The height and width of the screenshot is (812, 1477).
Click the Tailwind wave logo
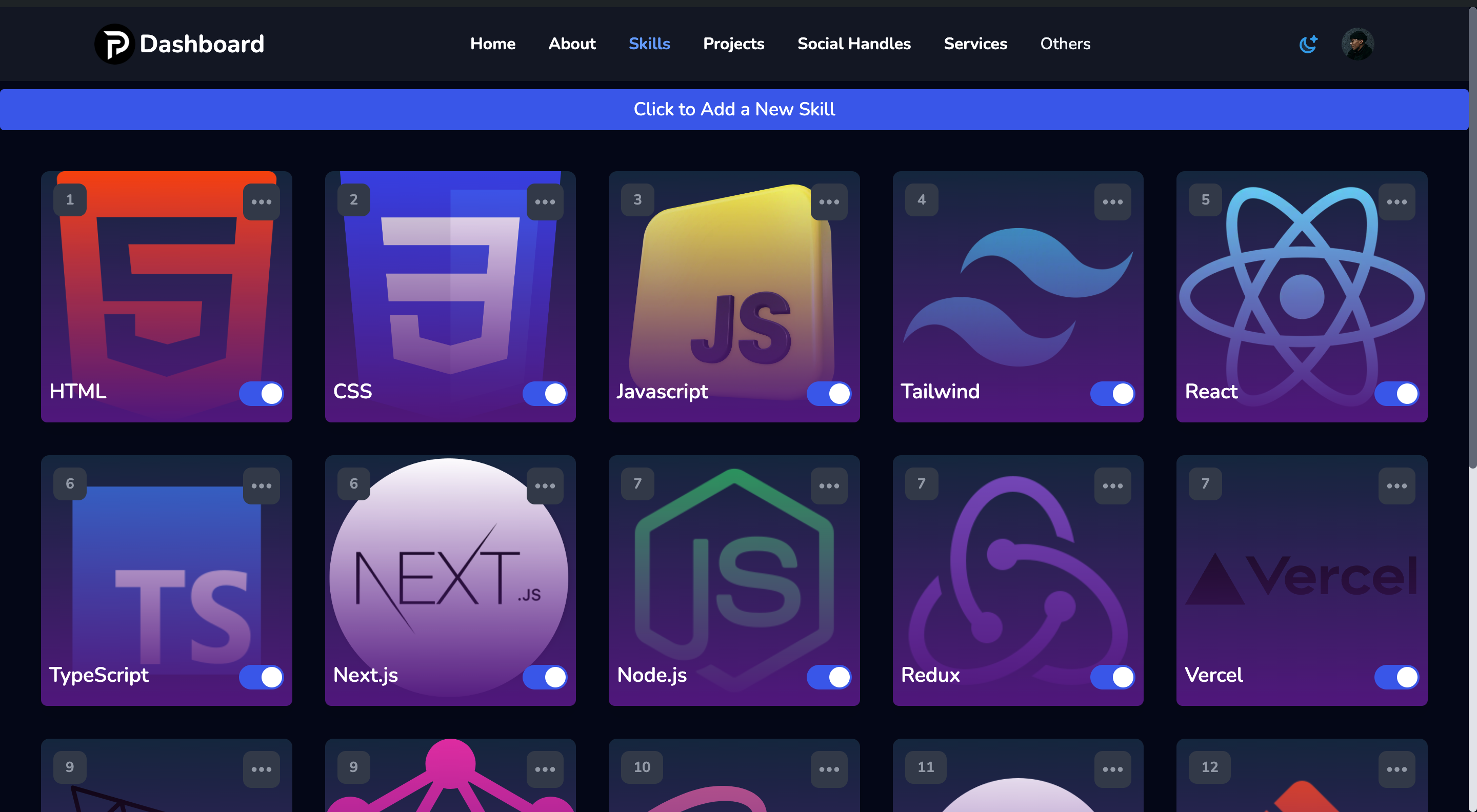[x=1017, y=297]
